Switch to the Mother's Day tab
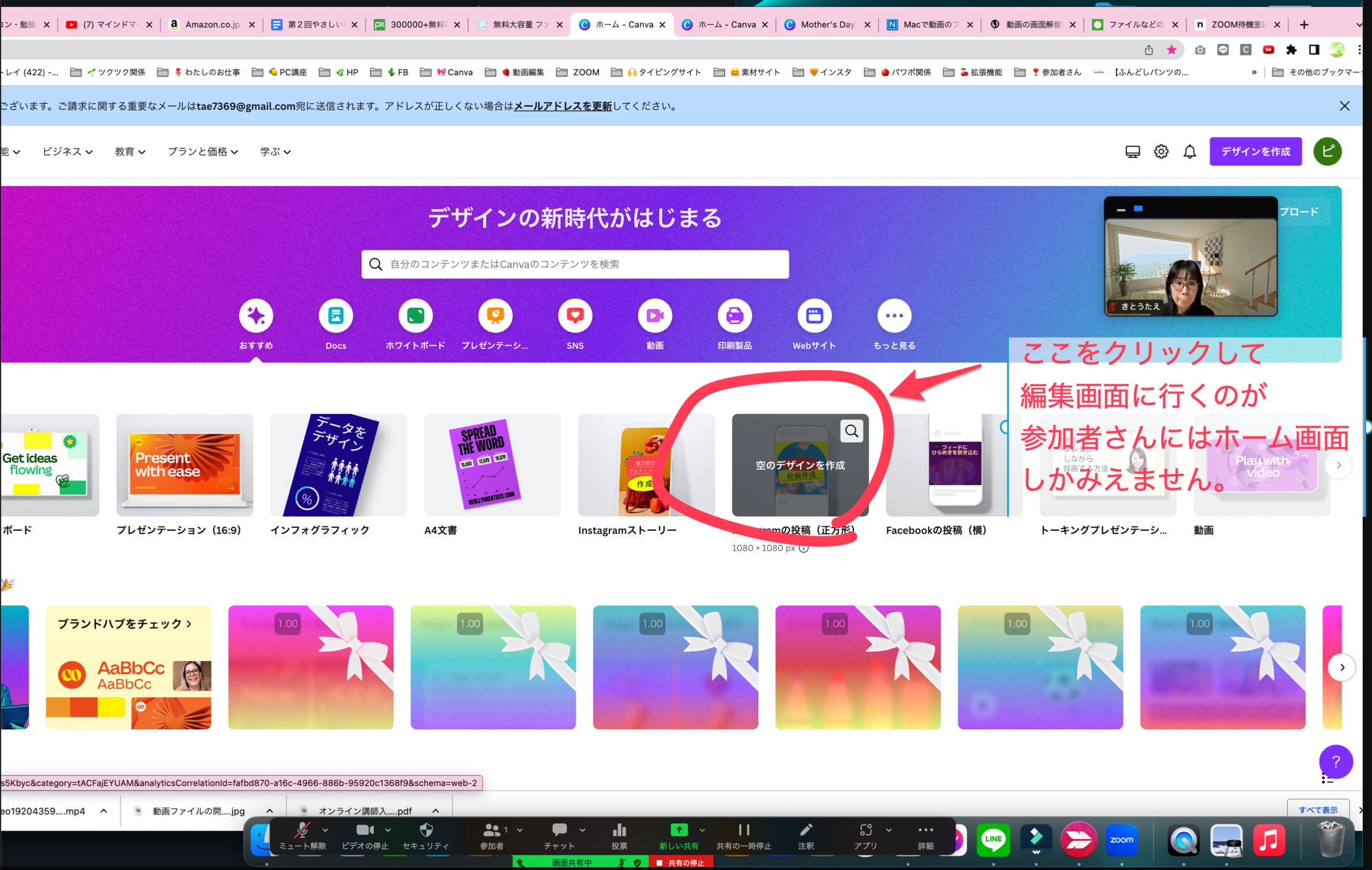The height and width of the screenshot is (870, 1372). pos(827,25)
